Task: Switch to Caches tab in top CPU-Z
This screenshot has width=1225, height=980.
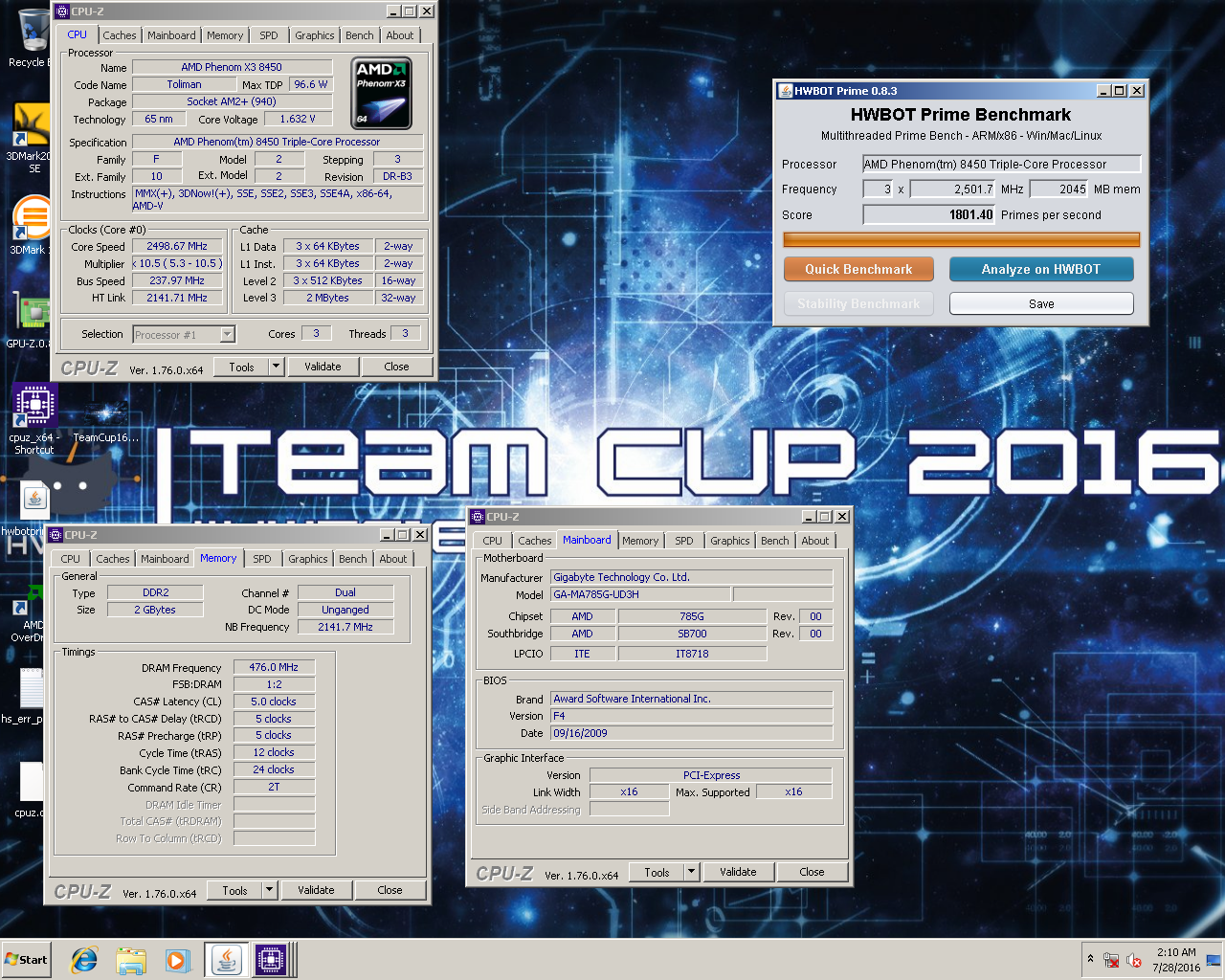Action: point(120,35)
